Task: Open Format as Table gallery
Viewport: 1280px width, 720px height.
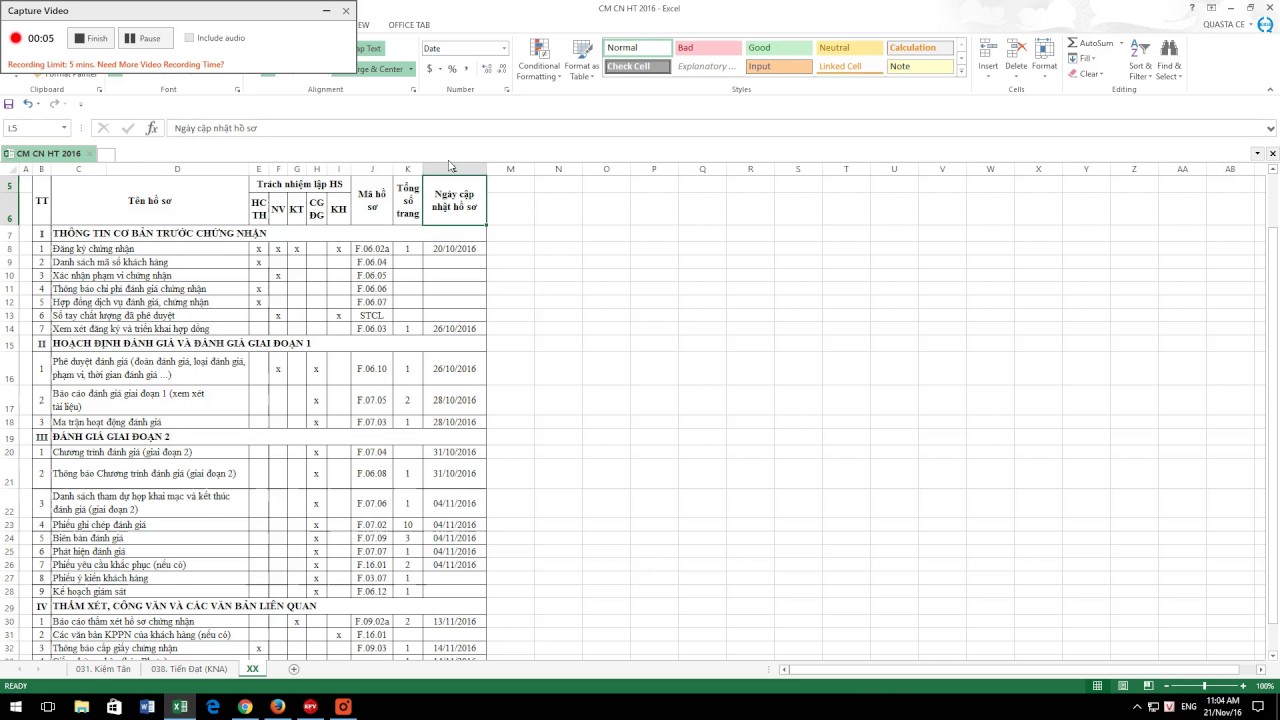Action: (x=581, y=60)
